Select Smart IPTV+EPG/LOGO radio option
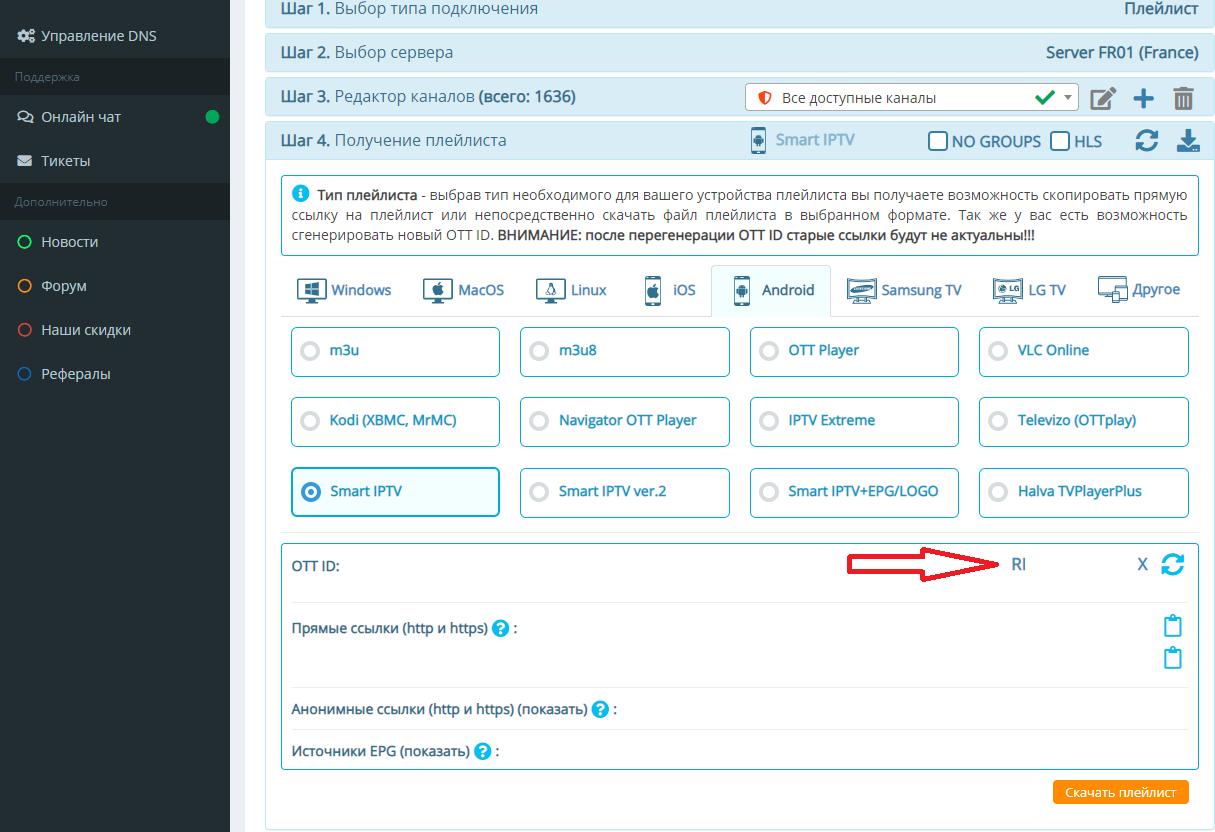The image size is (1215, 832). (x=854, y=492)
